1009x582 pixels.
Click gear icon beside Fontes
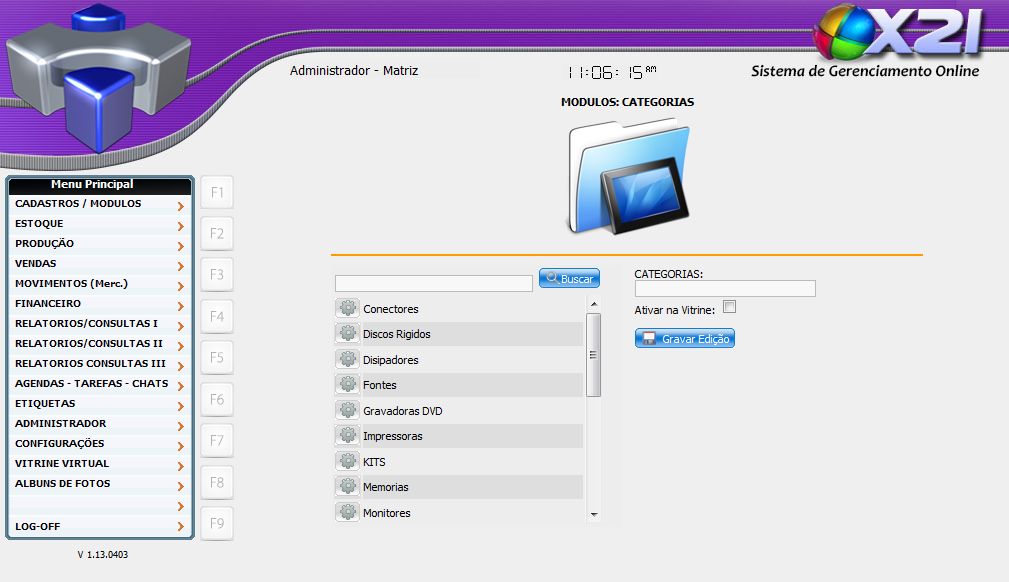pos(347,385)
